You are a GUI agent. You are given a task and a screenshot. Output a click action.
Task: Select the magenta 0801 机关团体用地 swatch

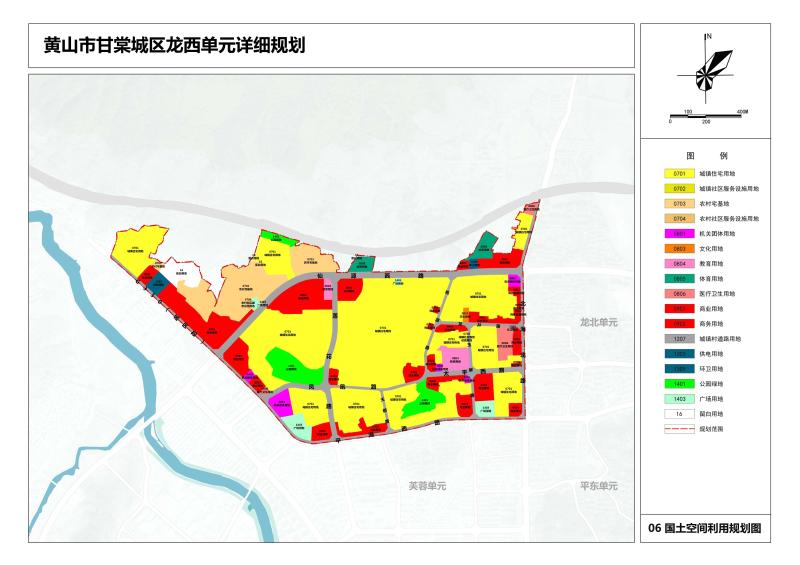679,233
